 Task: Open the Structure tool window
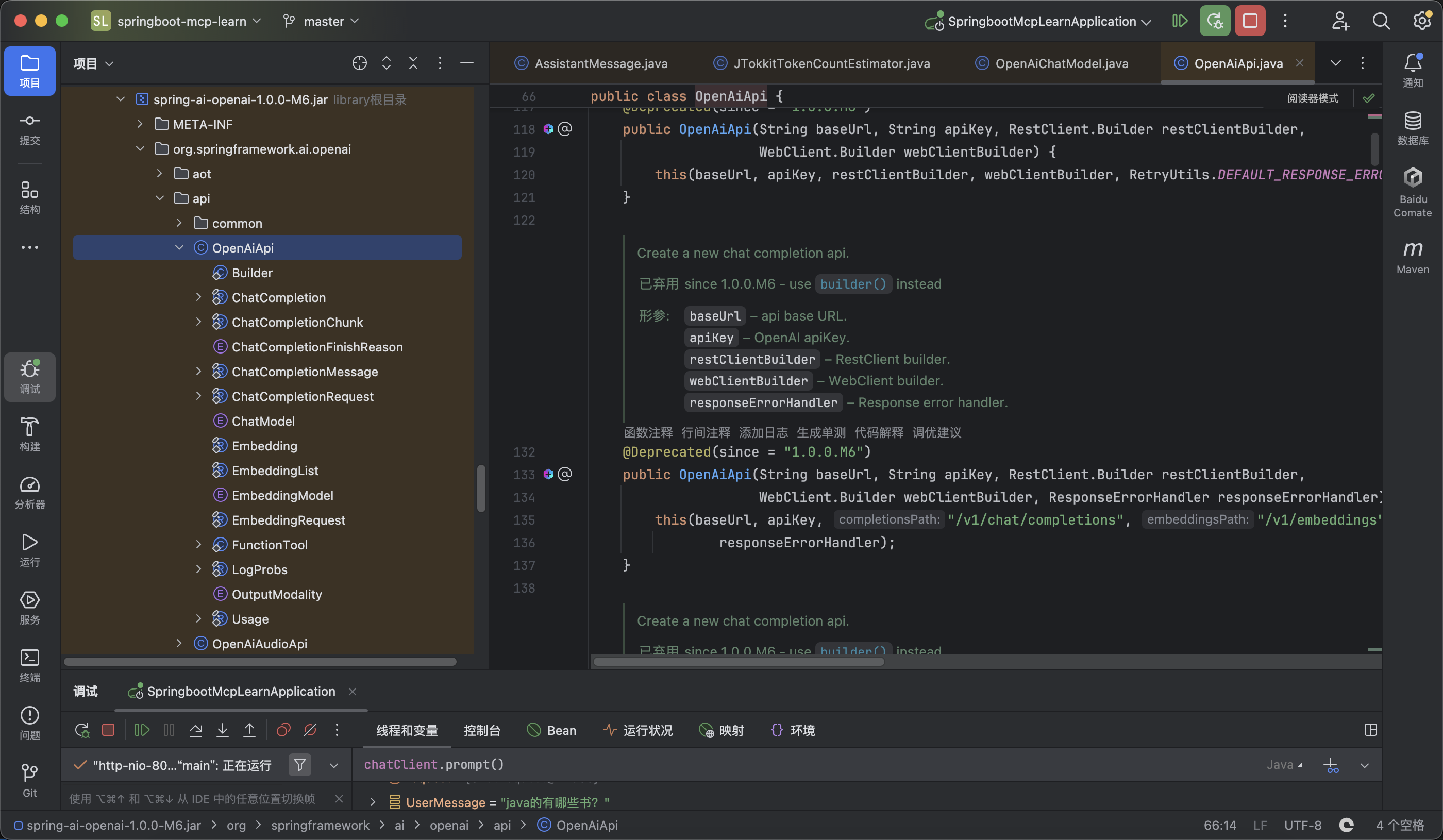[x=30, y=197]
